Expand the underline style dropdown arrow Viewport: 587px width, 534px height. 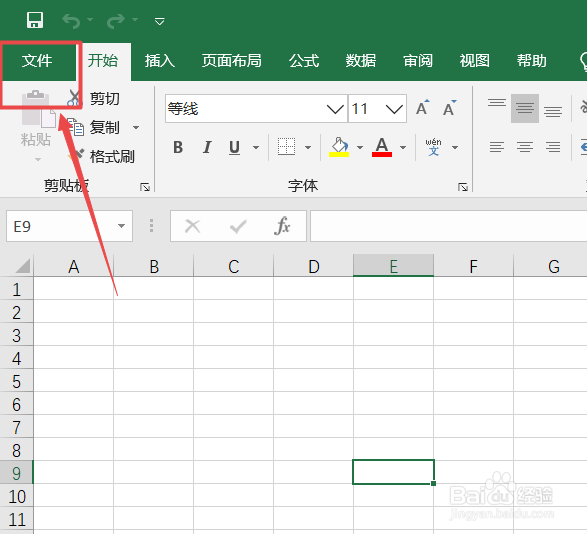[256, 148]
